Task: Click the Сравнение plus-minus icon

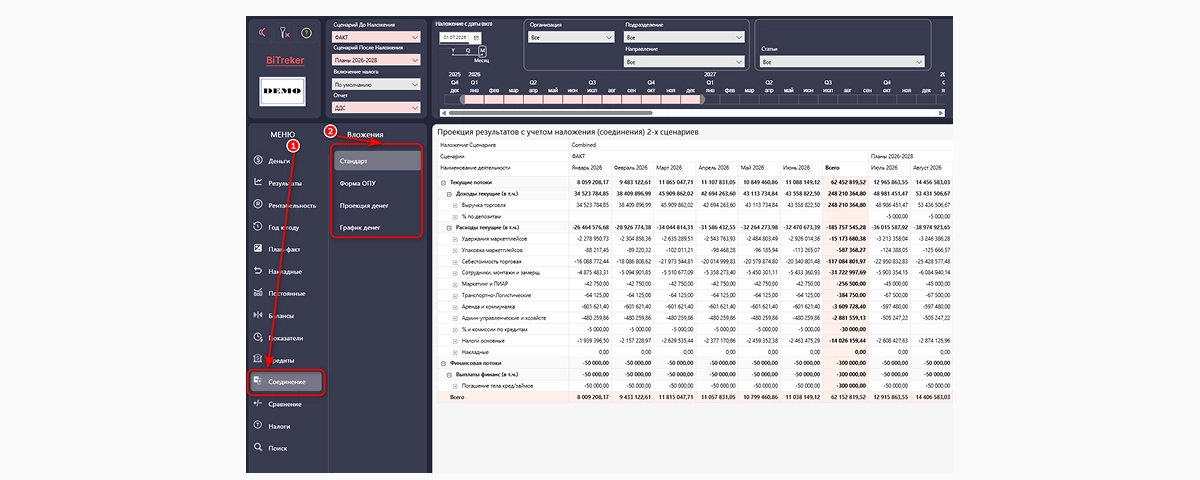Action: pos(258,404)
